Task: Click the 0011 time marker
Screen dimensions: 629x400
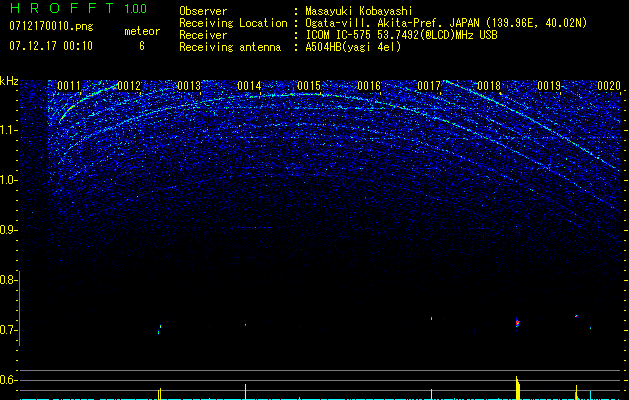Action: coord(69,86)
